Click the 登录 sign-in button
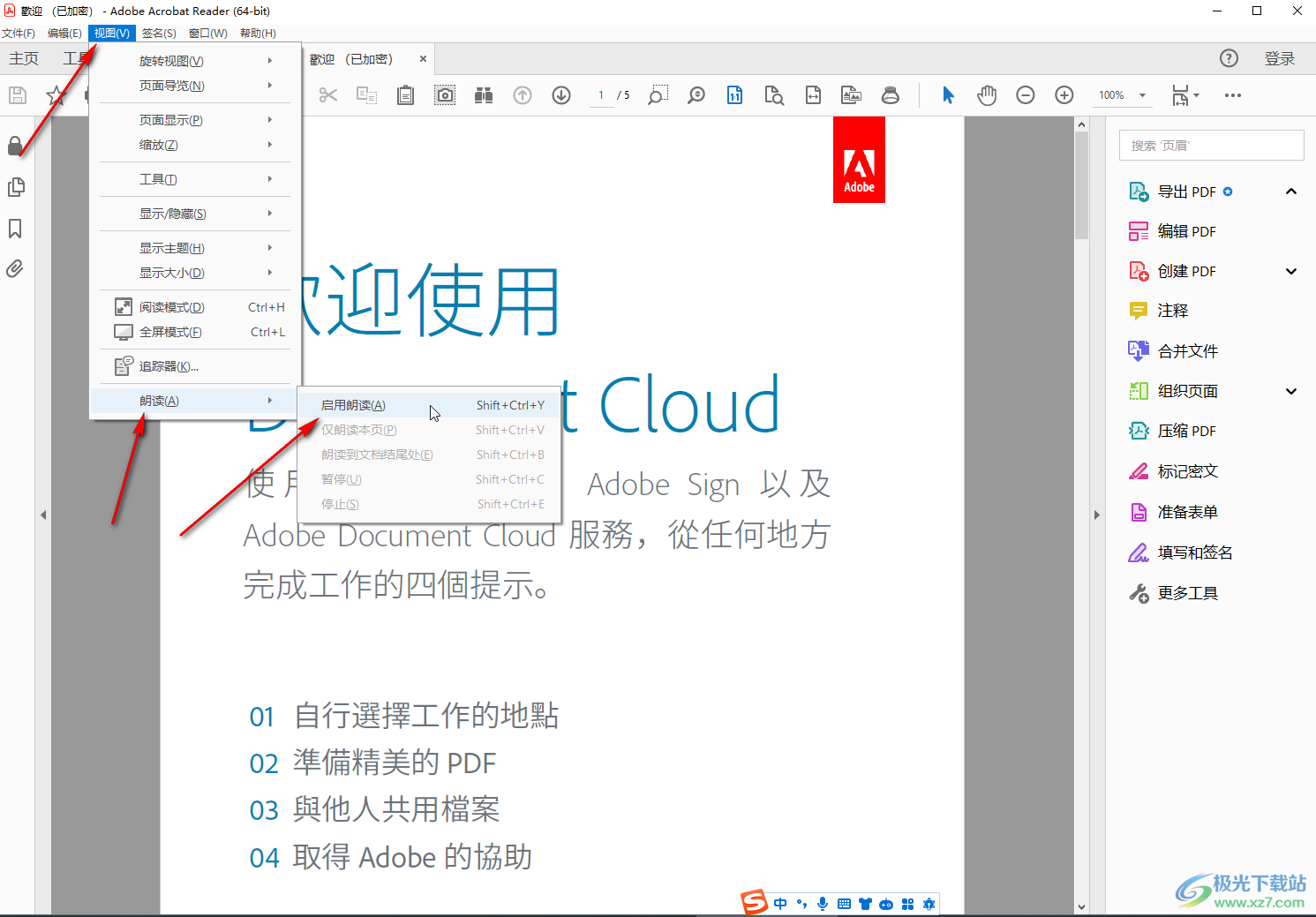 click(1279, 58)
